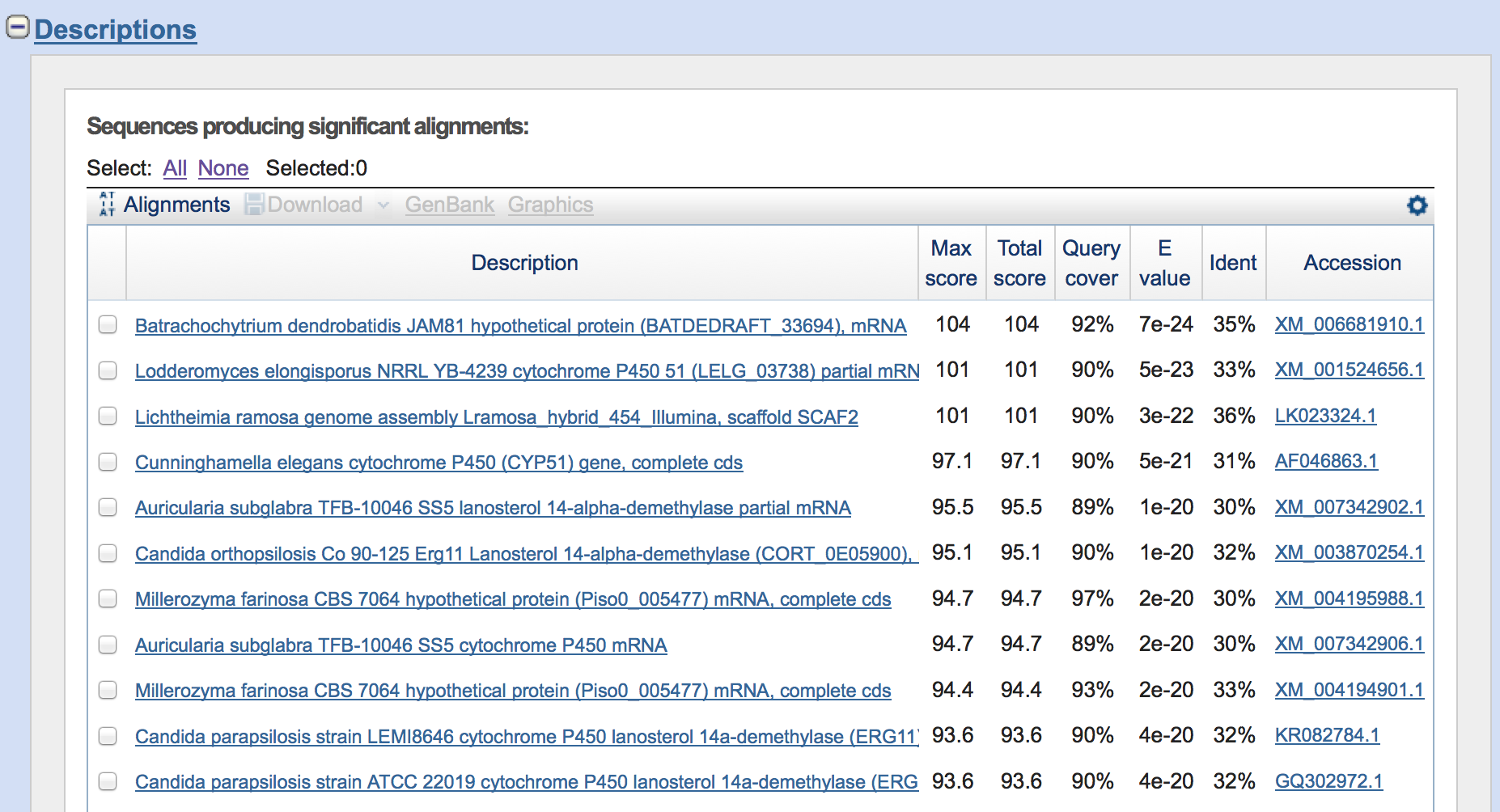The image size is (1500, 812).
Task: Check the Cunninghamella elegans row checkbox
Action: click(x=108, y=462)
